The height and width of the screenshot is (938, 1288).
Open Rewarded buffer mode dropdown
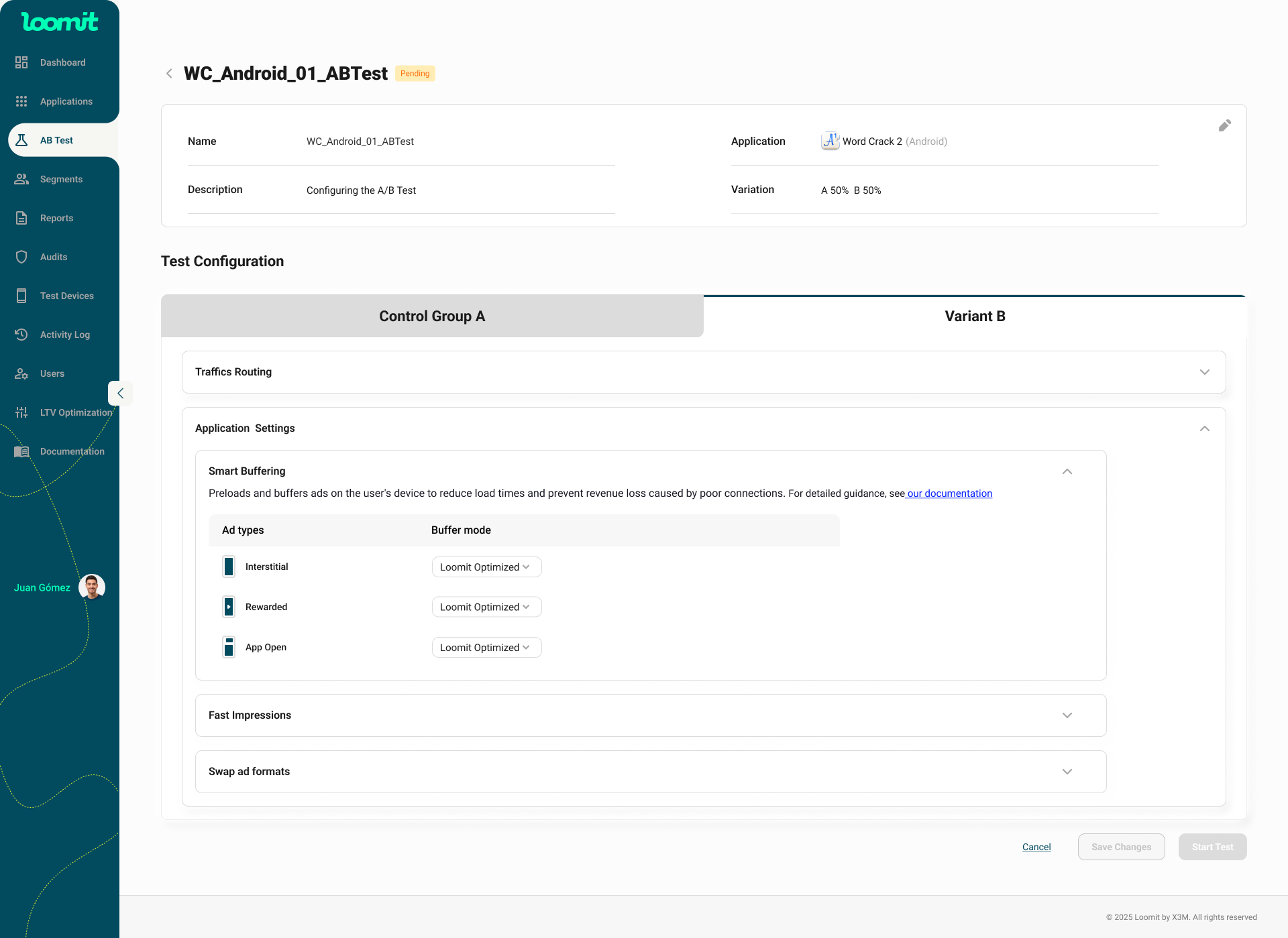[486, 607]
